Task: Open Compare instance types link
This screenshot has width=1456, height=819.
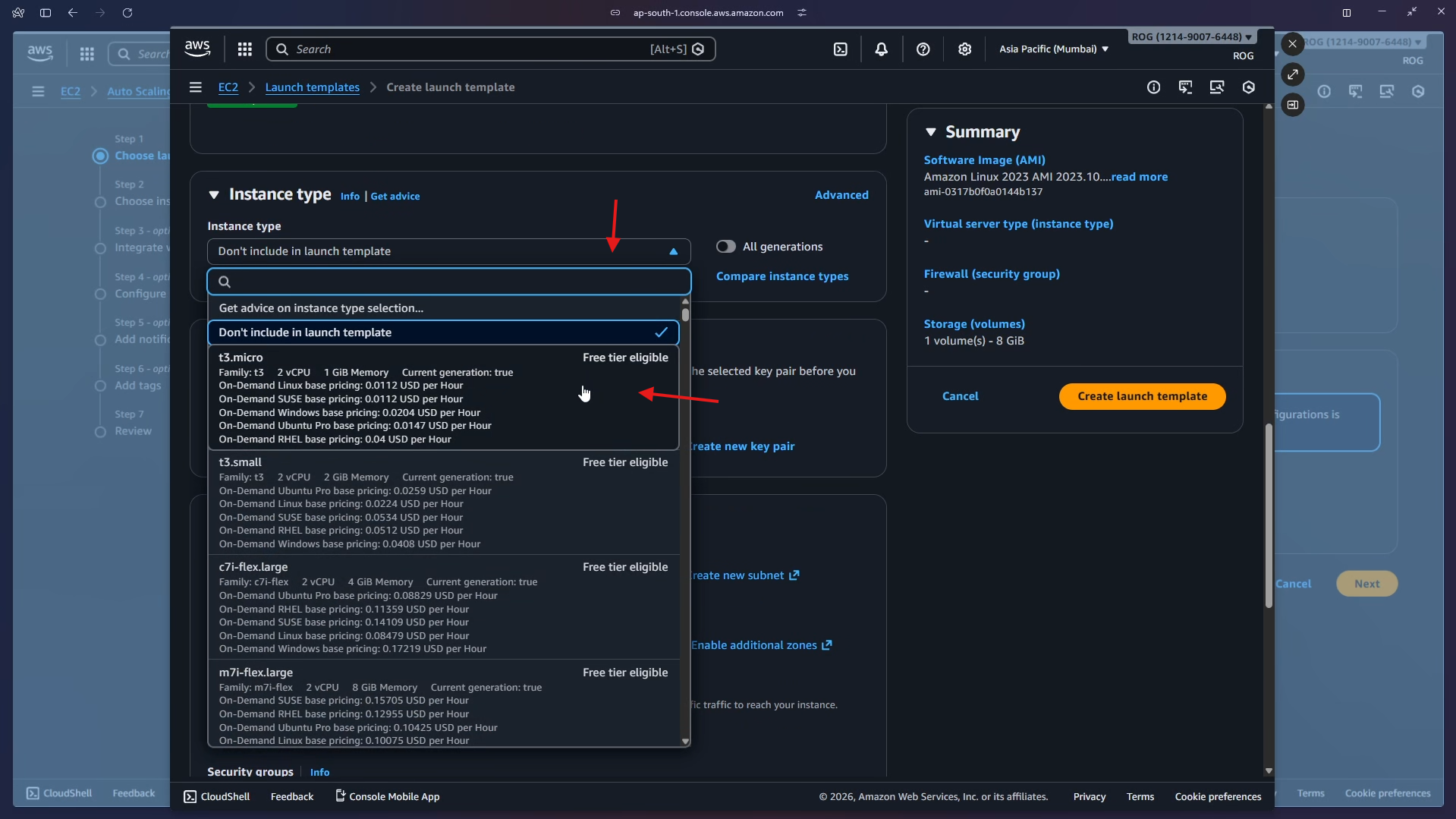Action: (782, 276)
